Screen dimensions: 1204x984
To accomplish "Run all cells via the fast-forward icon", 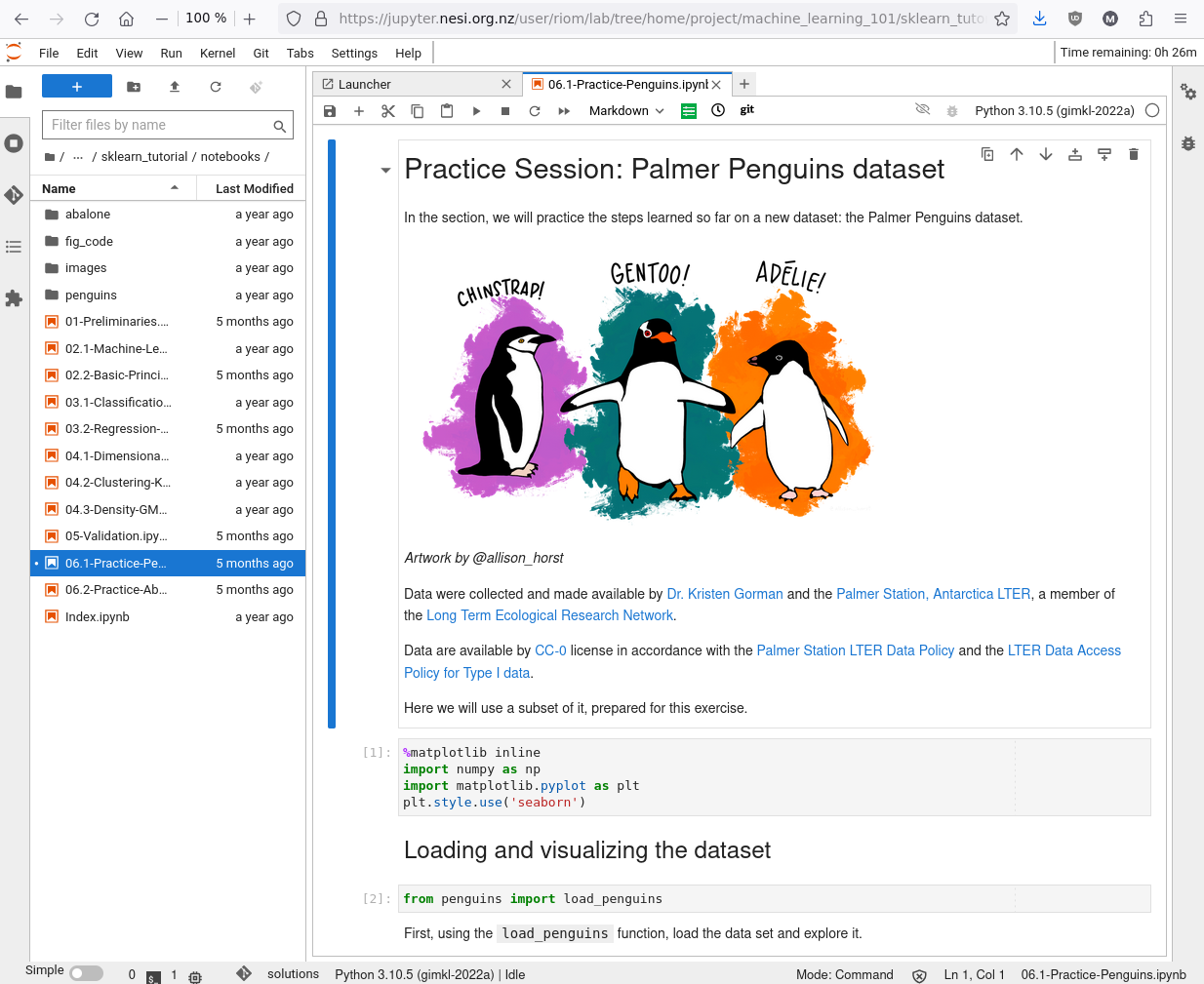I will click(x=563, y=110).
